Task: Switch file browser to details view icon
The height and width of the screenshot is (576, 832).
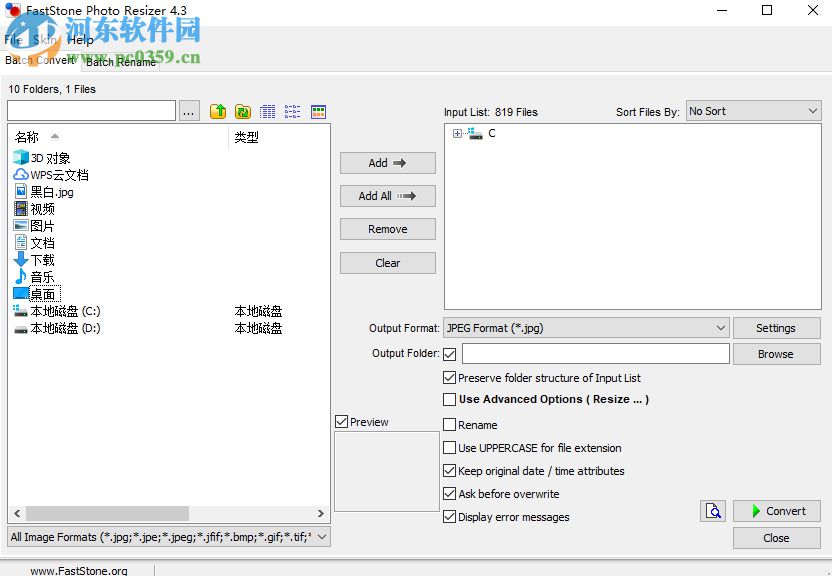Action: pos(267,111)
